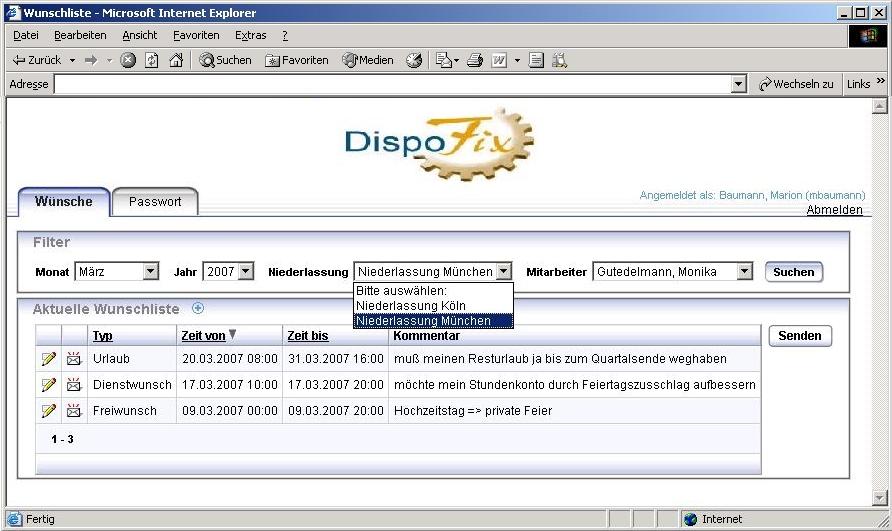Click the IE page icon in status bar
The height and width of the screenshot is (531, 892).
tap(14, 519)
